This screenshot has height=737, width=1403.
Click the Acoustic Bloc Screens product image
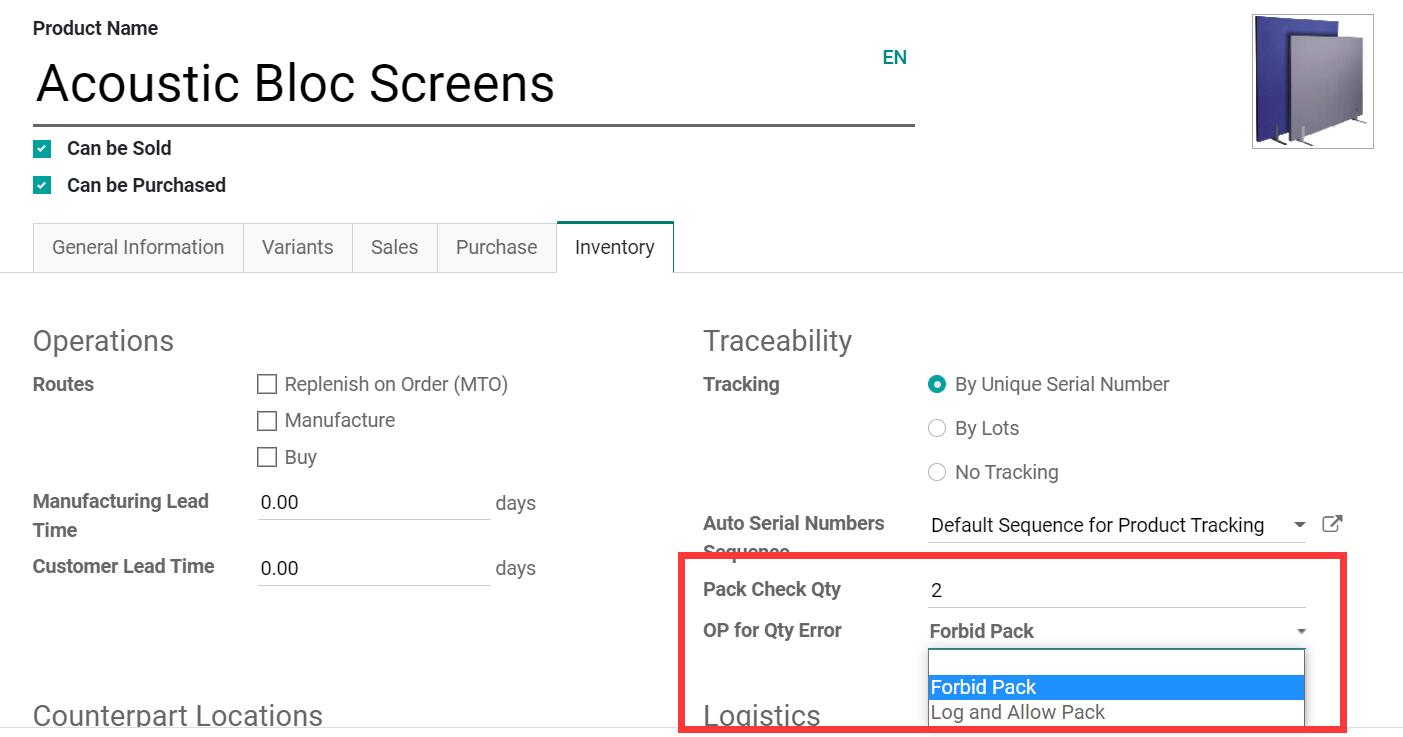pyautogui.click(x=1312, y=82)
